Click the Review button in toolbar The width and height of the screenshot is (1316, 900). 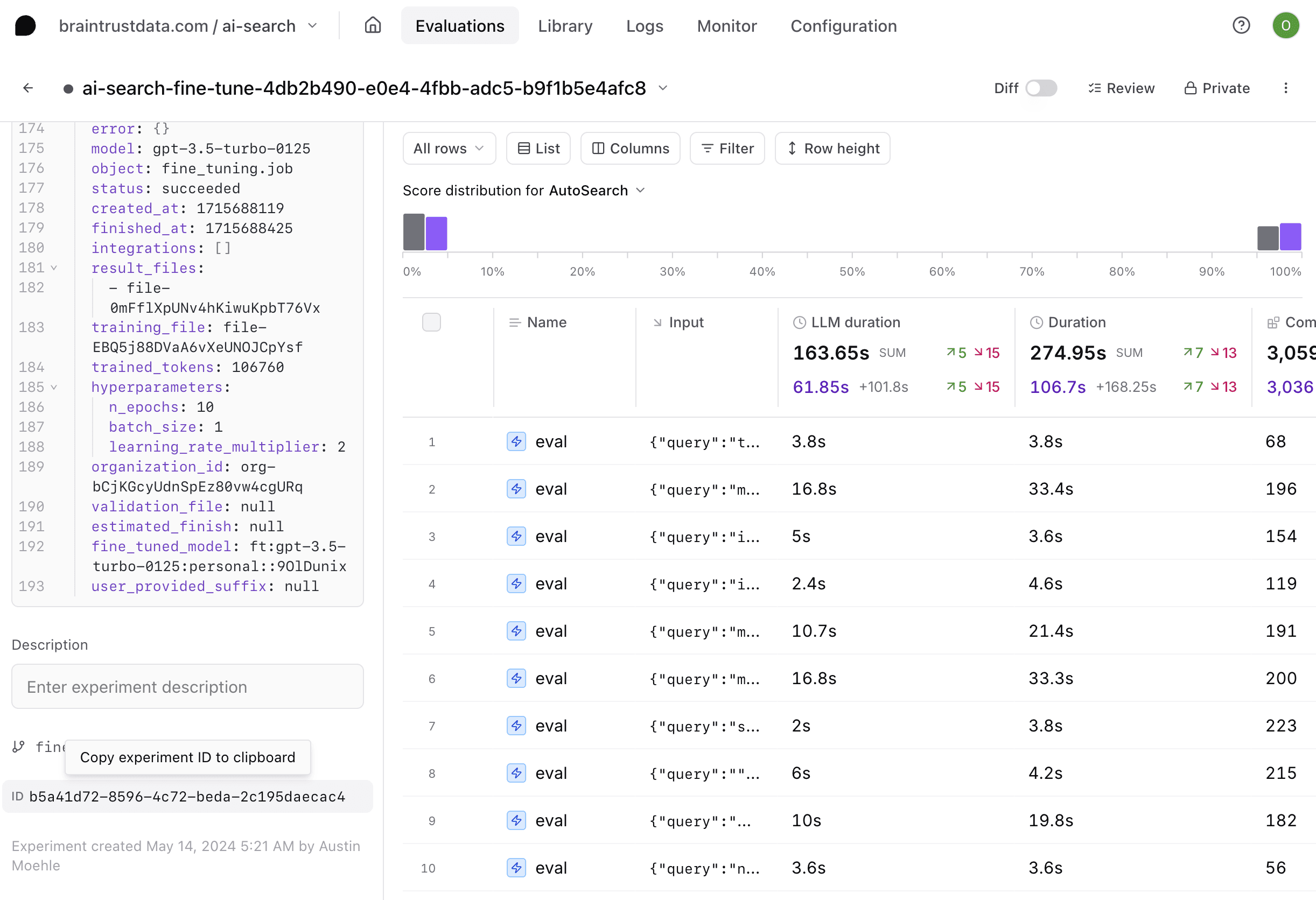(1122, 88)
